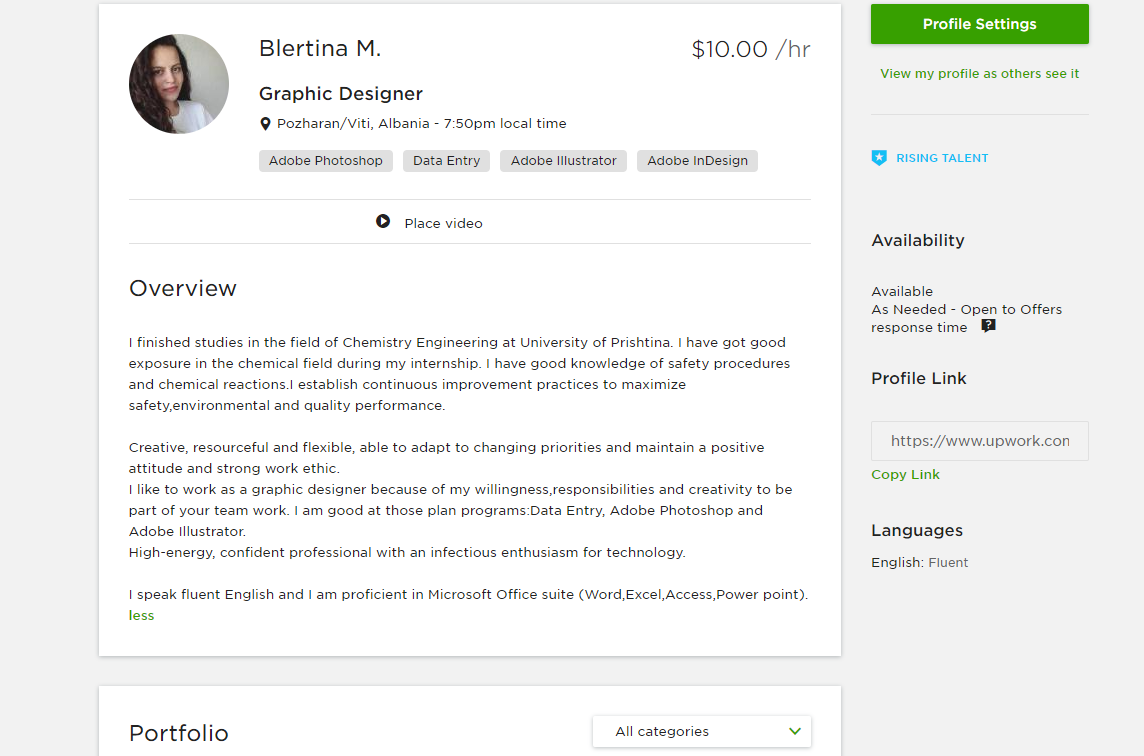This screenshot has height=756, width=1144.
Task: Click the Data Entry skill tag
Action: 447,161
